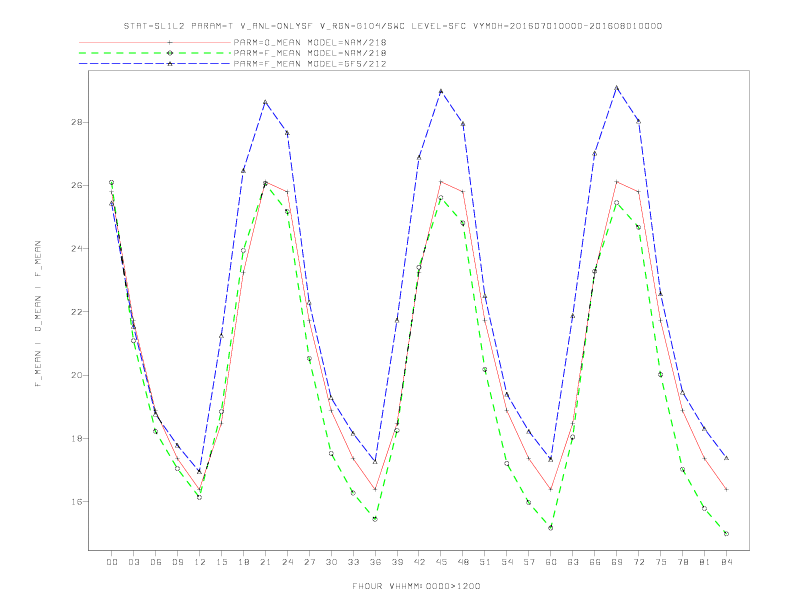Click x-axis tick label 48
The height and width of the screenshot is (612, 792).
(463, 562)
